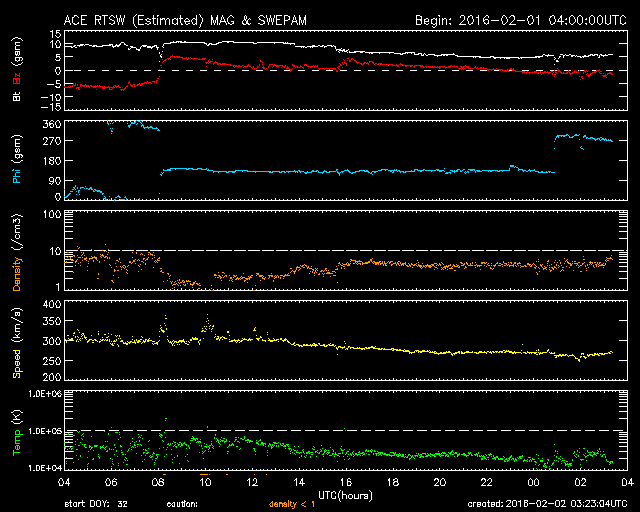Click the "start DOY: 32" footer text
Screen dimensions: 640x512
pos(96,504)
